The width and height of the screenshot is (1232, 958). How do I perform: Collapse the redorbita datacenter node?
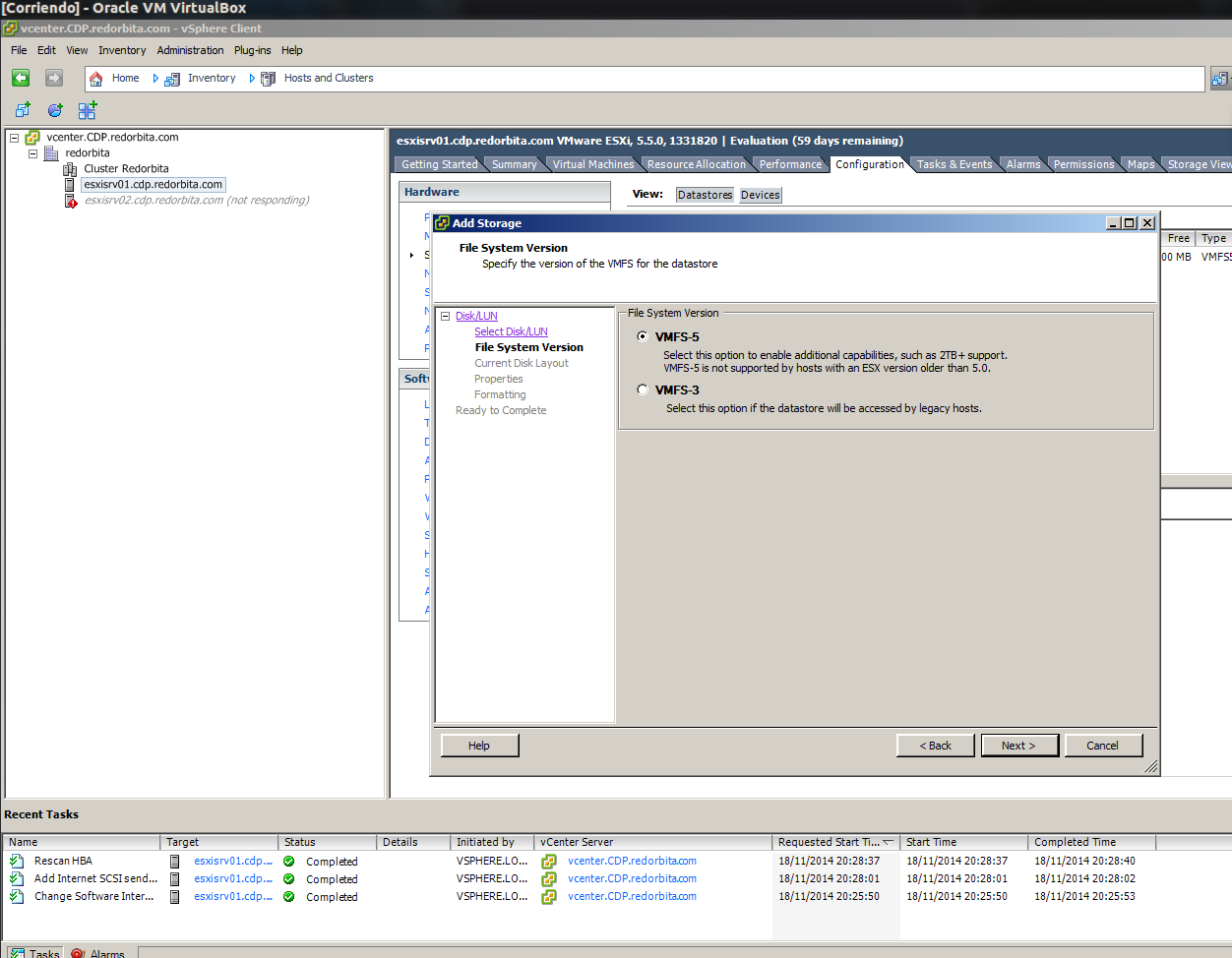click(32, 153)
